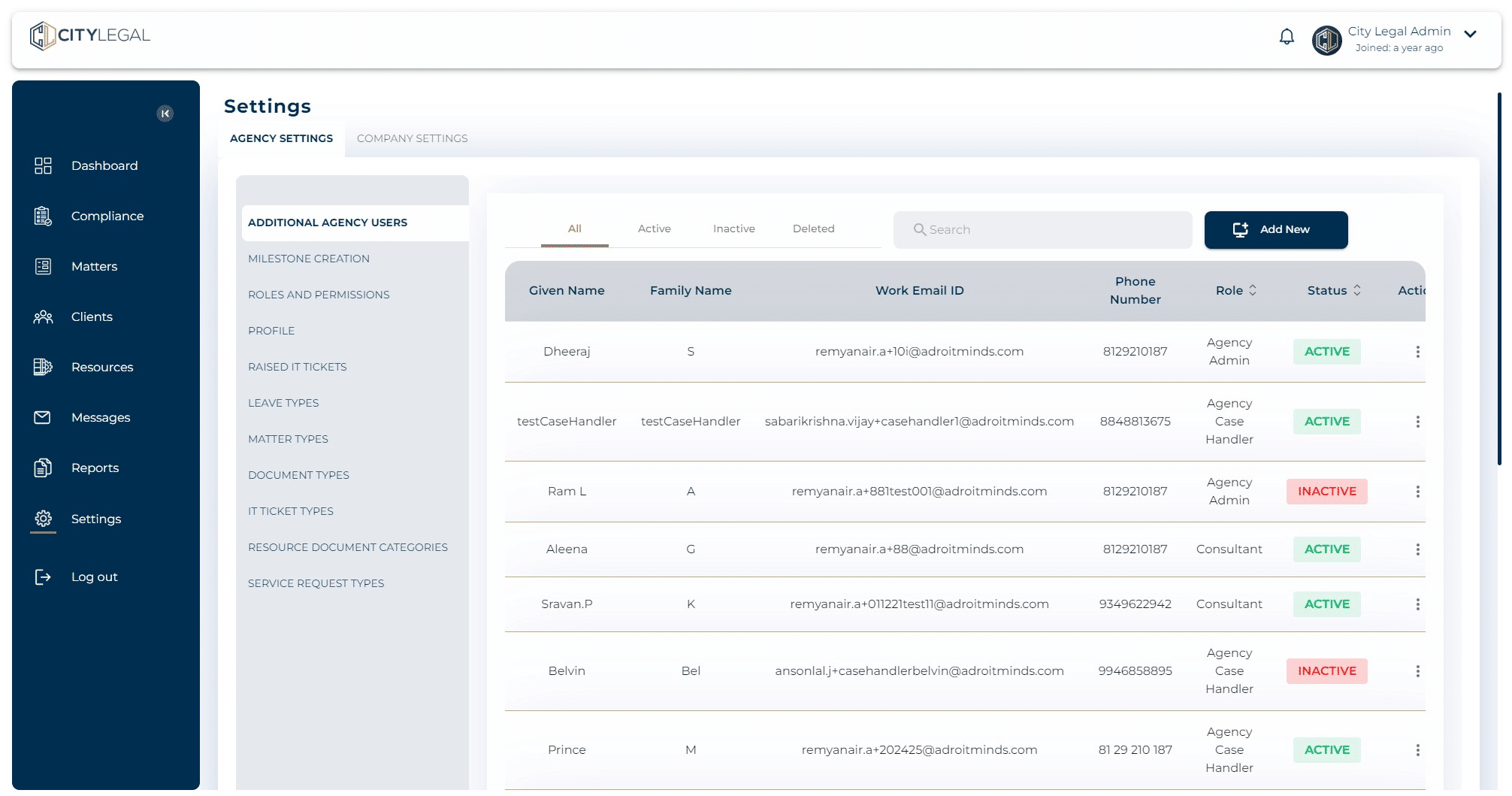
Task: Click the Log out arrow icon
Action: click(x=43, y=577)
